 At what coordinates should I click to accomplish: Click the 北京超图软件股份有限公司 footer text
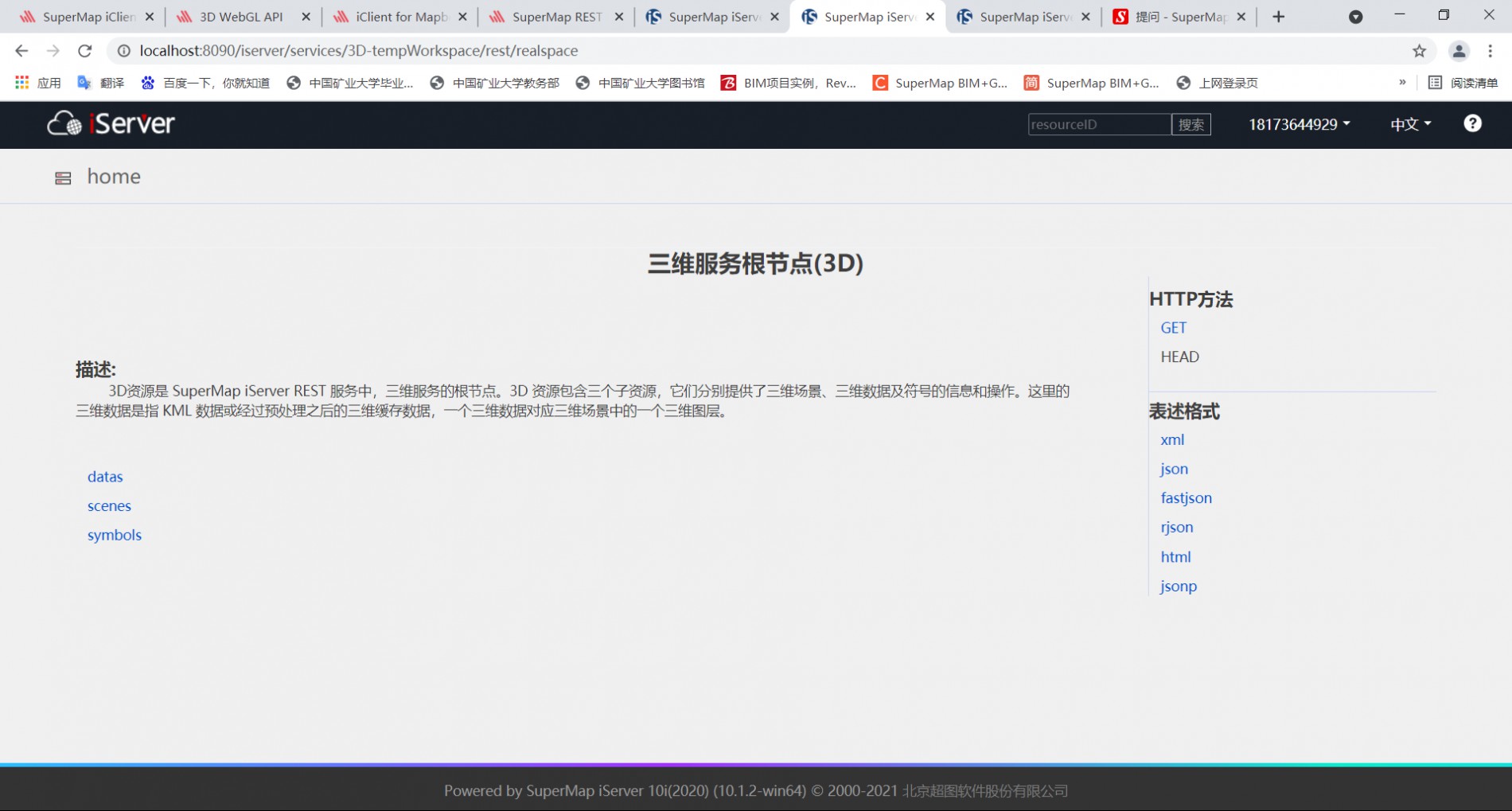985,791
